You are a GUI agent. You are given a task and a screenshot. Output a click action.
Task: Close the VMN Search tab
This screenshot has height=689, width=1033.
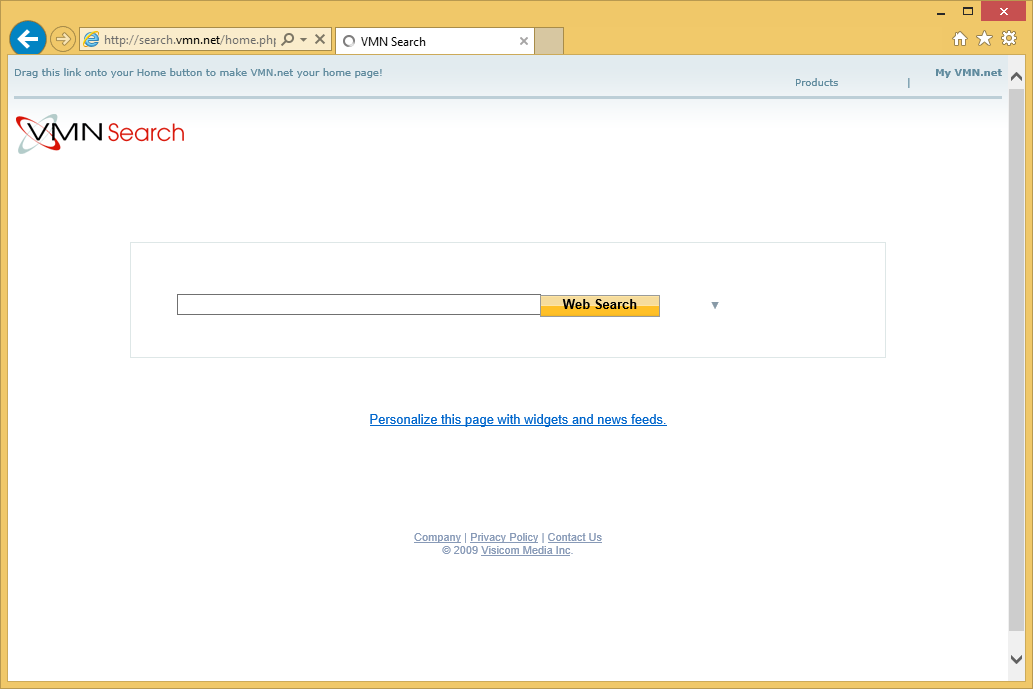click(x=524, y=41)
